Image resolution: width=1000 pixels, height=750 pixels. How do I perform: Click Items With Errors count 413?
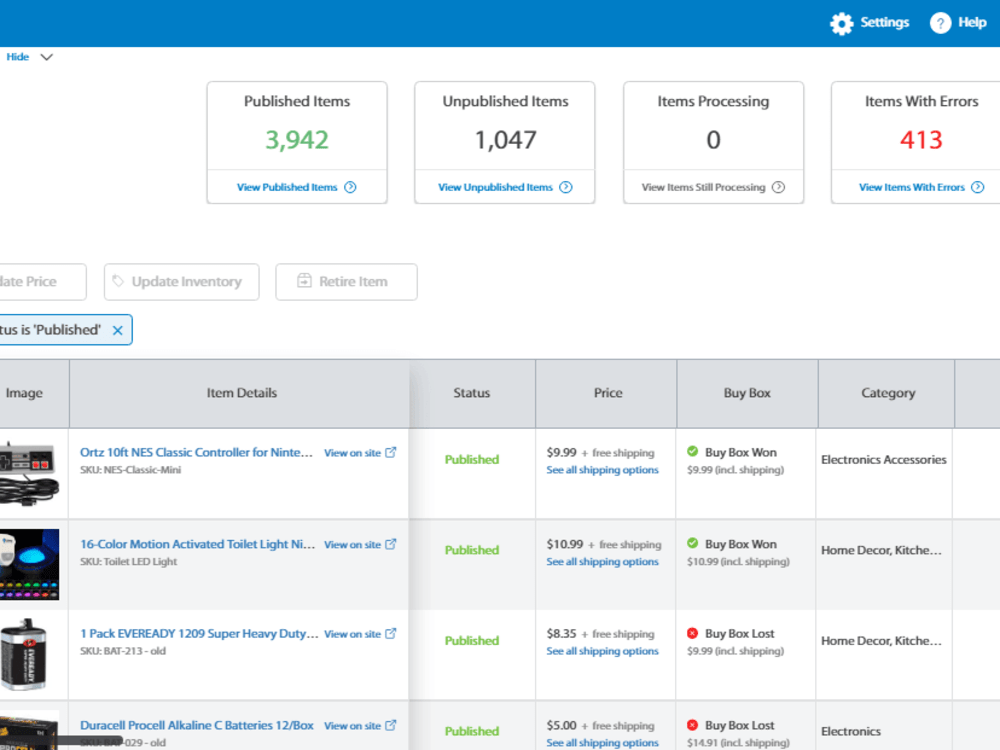(921, 140)
